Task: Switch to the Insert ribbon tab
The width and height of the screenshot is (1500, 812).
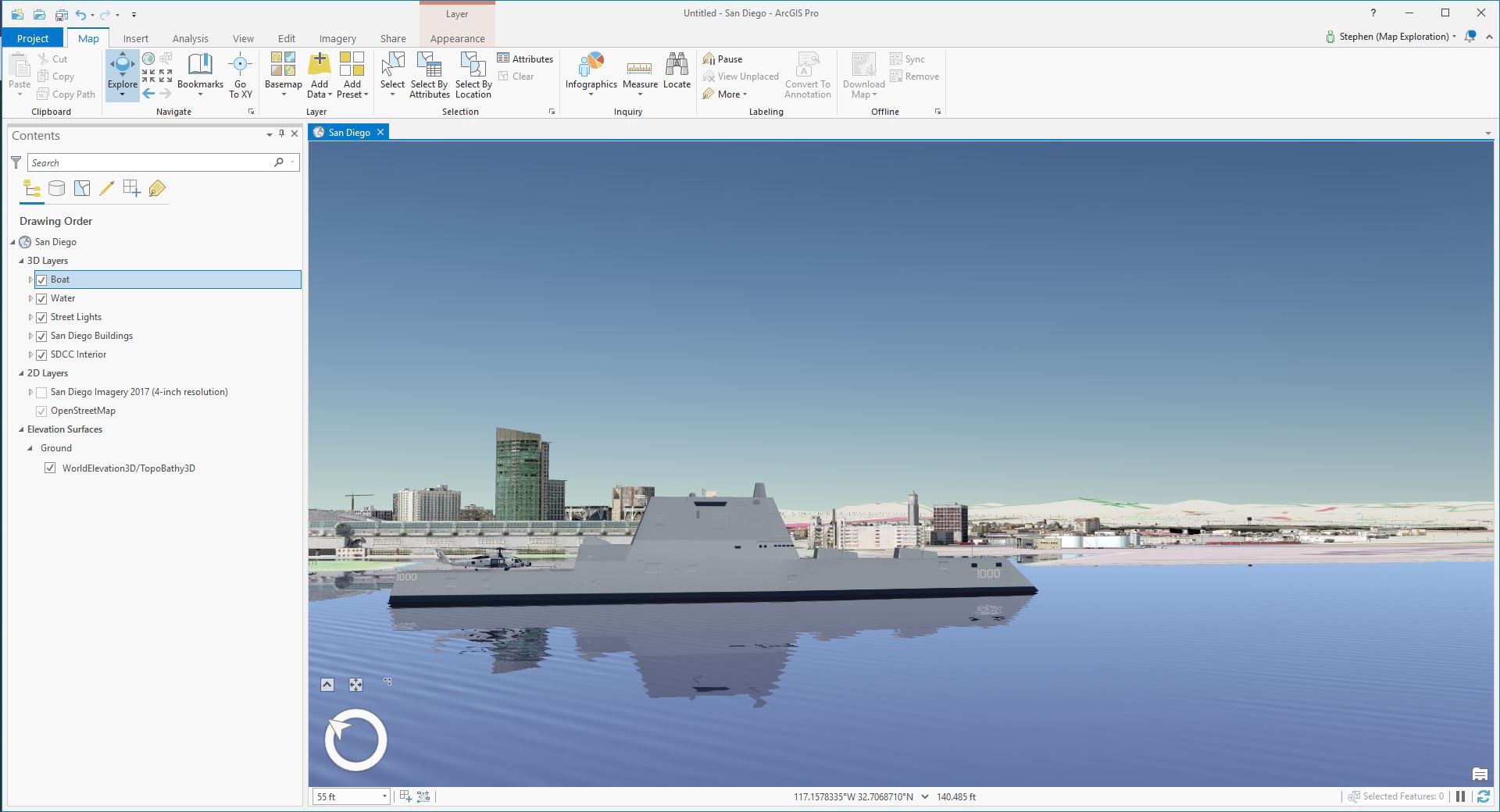Action: [x=135, y=38]
